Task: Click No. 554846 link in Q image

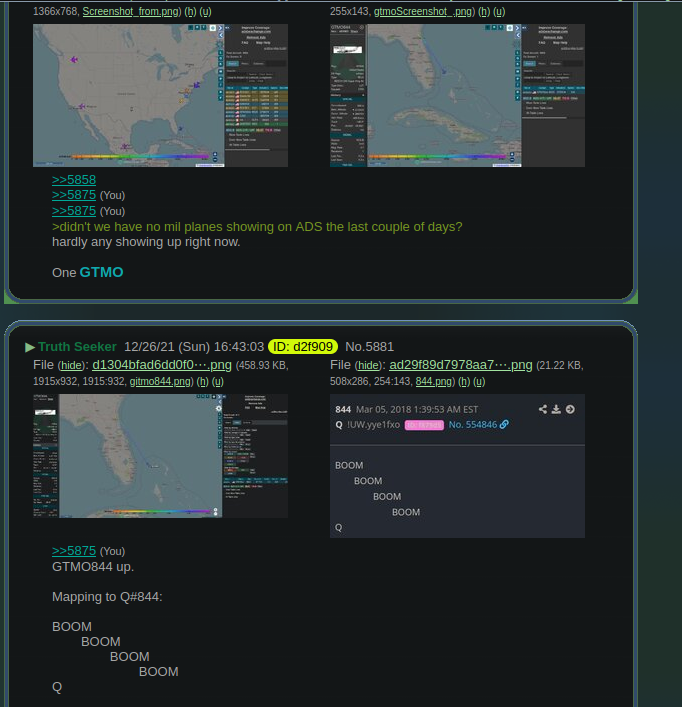Action: click(x=472, y=425)
